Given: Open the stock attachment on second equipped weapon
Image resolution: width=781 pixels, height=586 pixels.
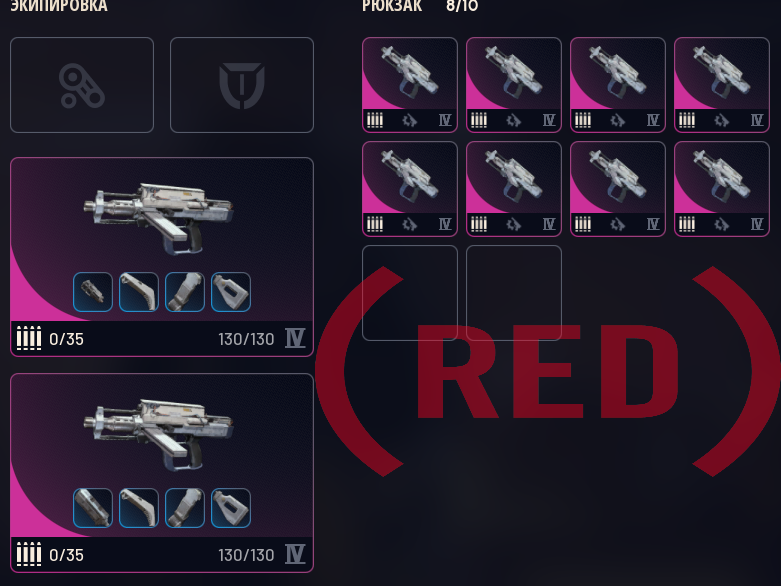Looking at the screenshot, I should [x=231, y=508].
